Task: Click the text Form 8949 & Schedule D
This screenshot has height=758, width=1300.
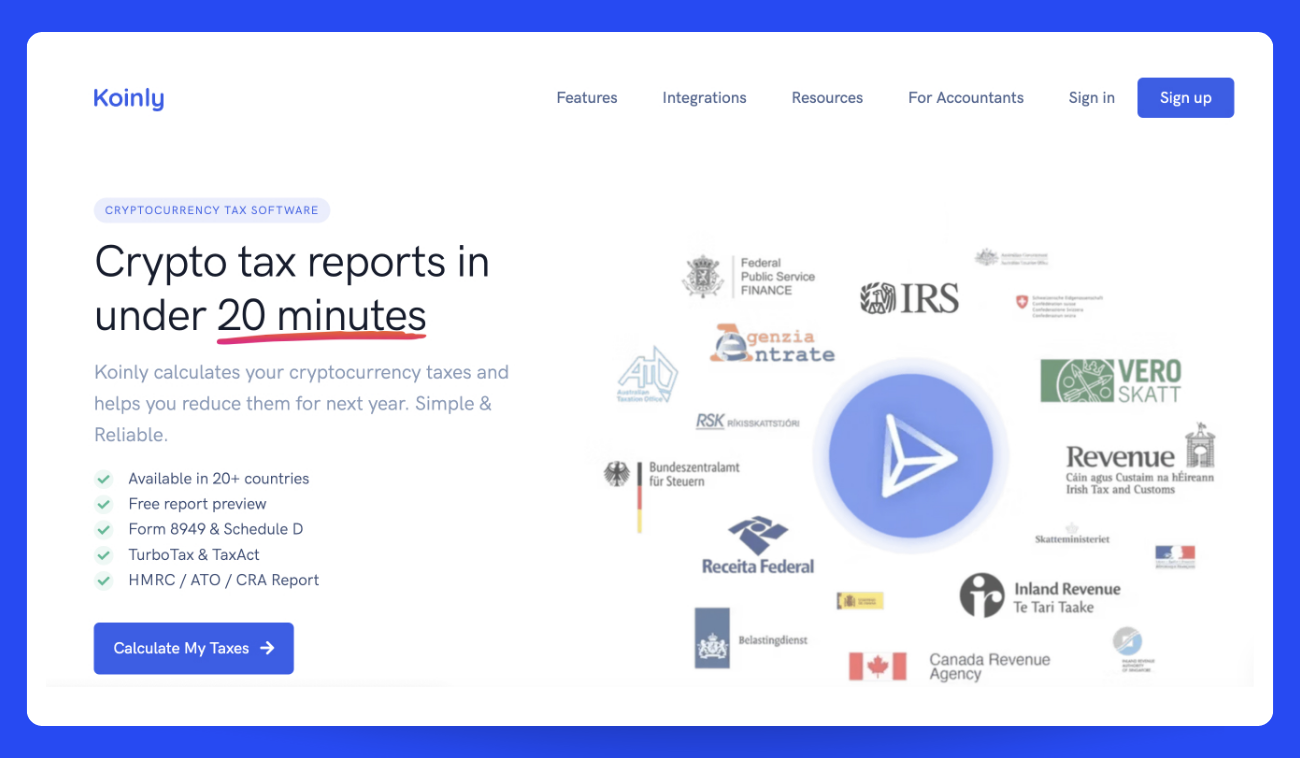Action: coord(216,529)
